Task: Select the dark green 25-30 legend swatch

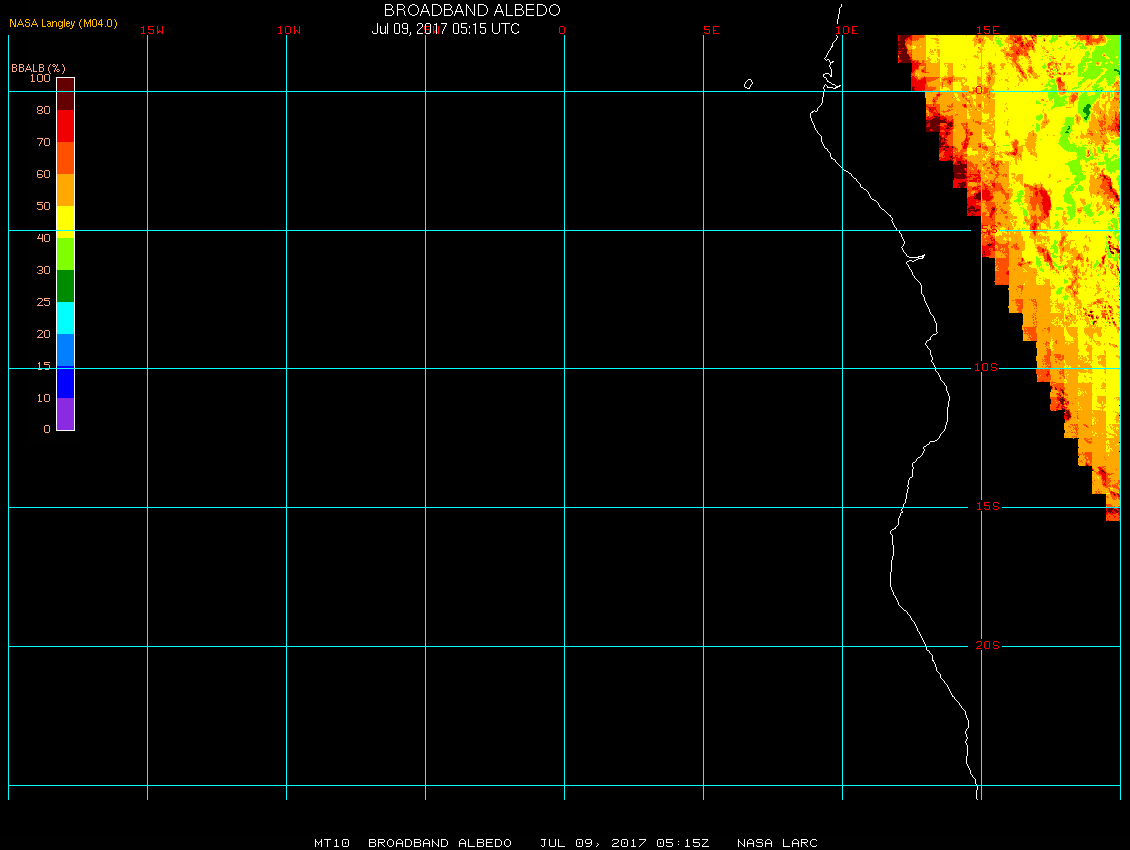Action: tap(66, 285)
